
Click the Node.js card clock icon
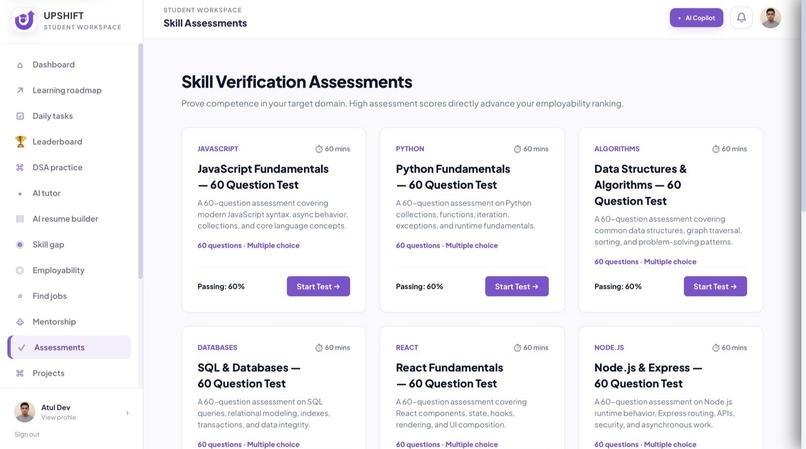point(716,348)
